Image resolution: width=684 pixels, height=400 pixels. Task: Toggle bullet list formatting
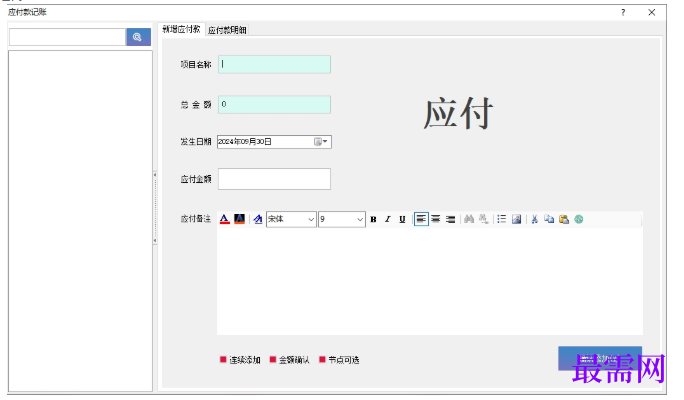(502, 219)
